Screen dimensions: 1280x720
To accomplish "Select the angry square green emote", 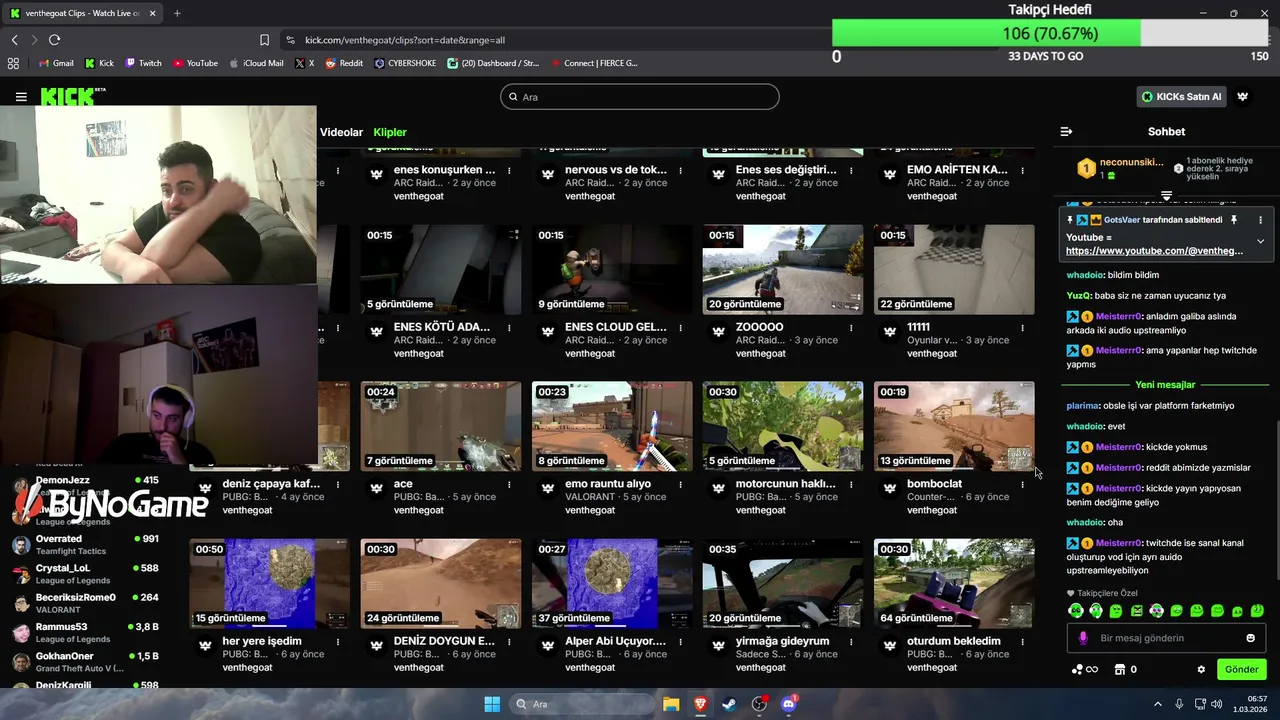I will coord(1136,610).
